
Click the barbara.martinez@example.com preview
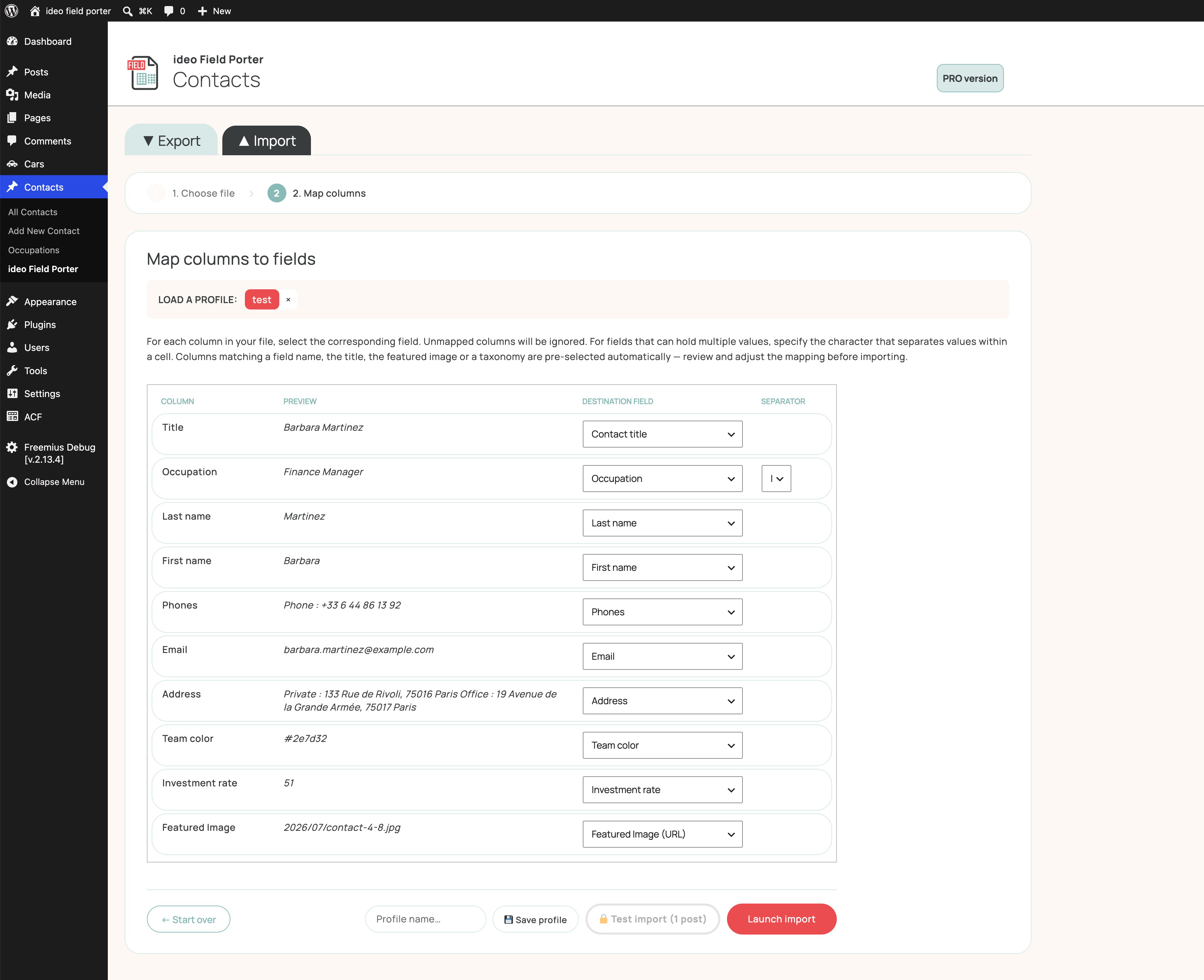point(358,650)
